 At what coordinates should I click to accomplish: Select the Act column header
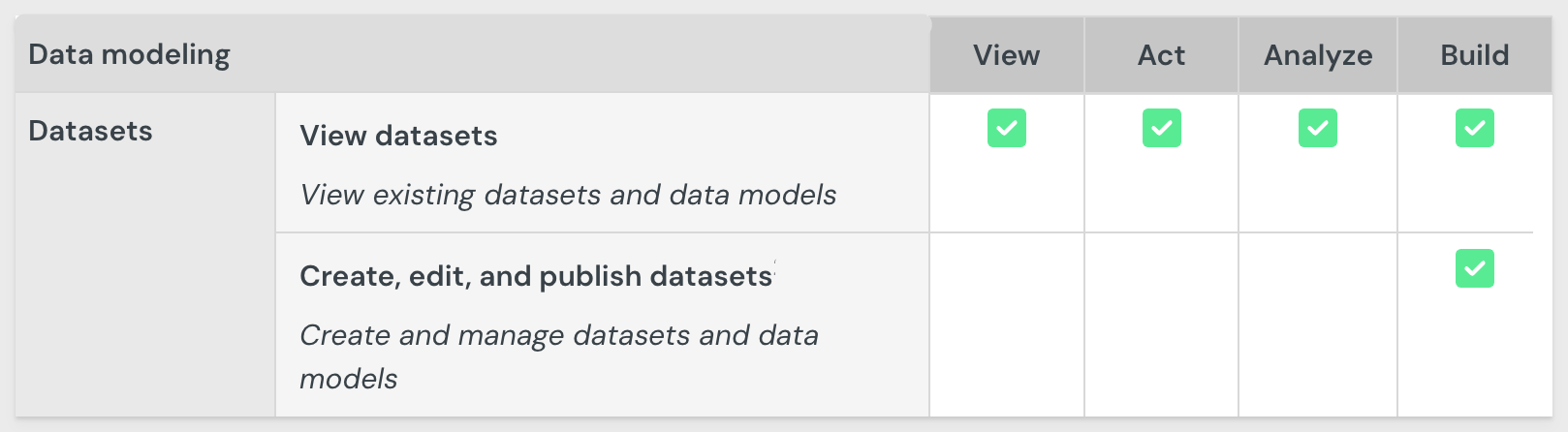click(1161, 55)
